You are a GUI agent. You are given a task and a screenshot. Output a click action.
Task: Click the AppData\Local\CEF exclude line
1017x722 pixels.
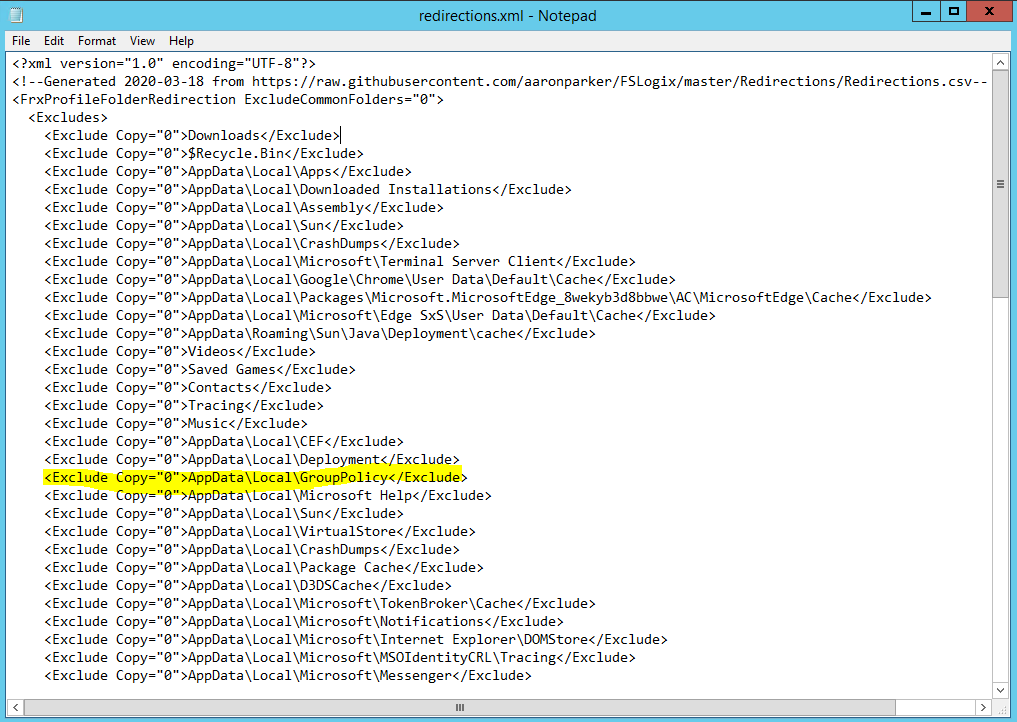point(224,442)
